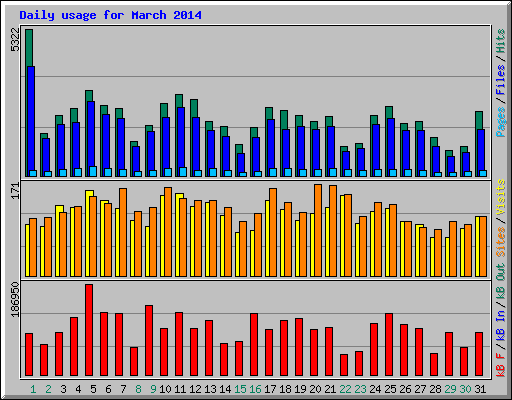This screenshot has width=512, height=400.
Task: Click day 3 on the date axis
Action: click(63, 389)
